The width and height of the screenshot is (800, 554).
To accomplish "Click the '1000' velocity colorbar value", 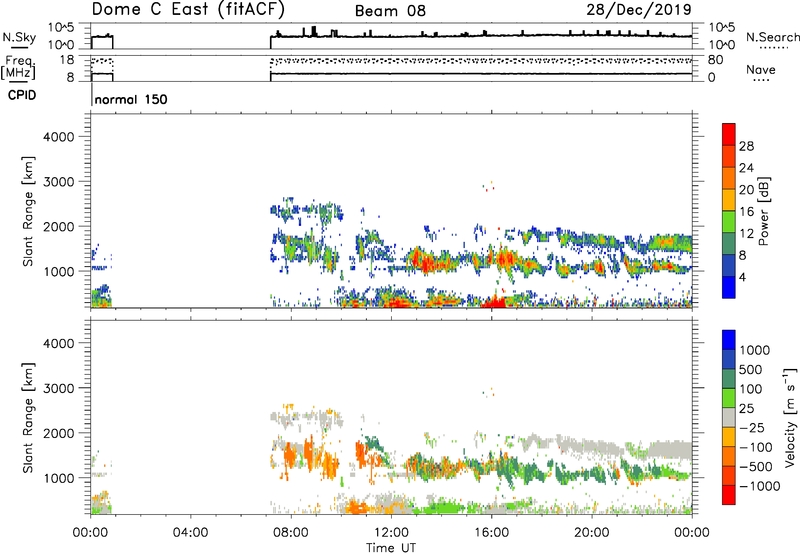I will pyautogui.click(x=755, y=350).
